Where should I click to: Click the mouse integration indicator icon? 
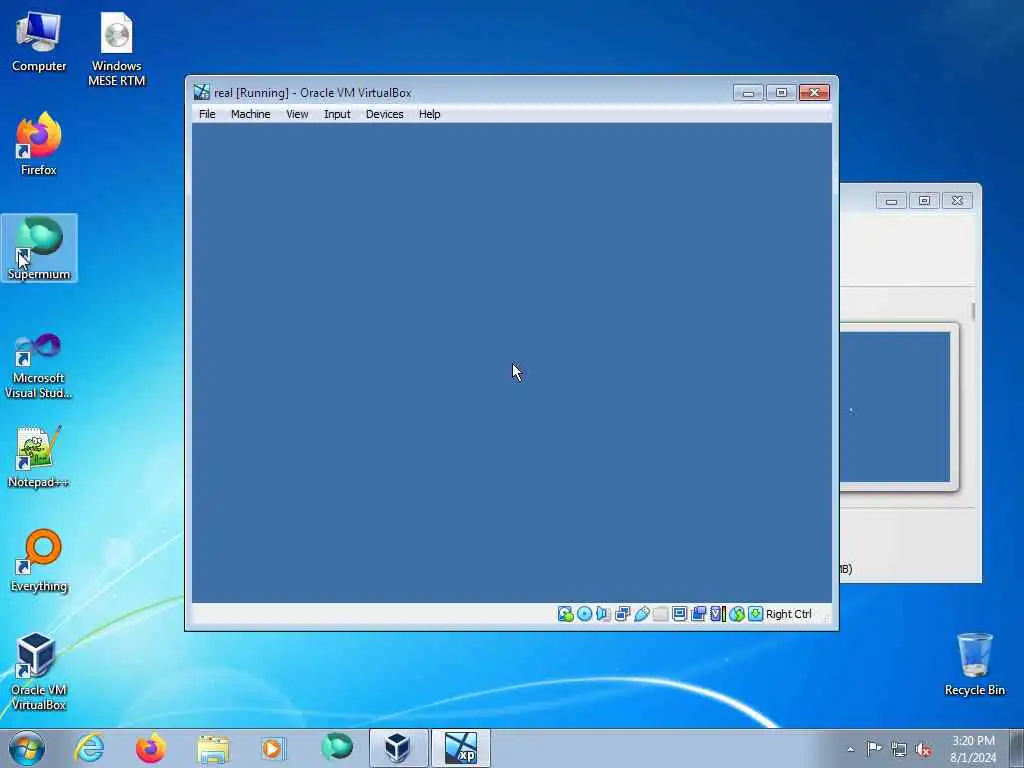737,614
